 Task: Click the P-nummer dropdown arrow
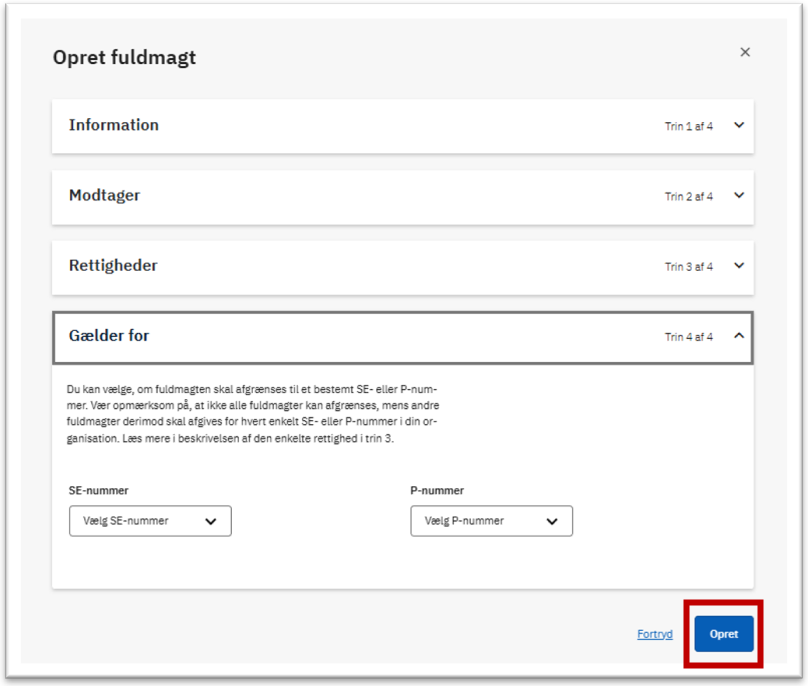pyautogui.click(x=552, y=521)
